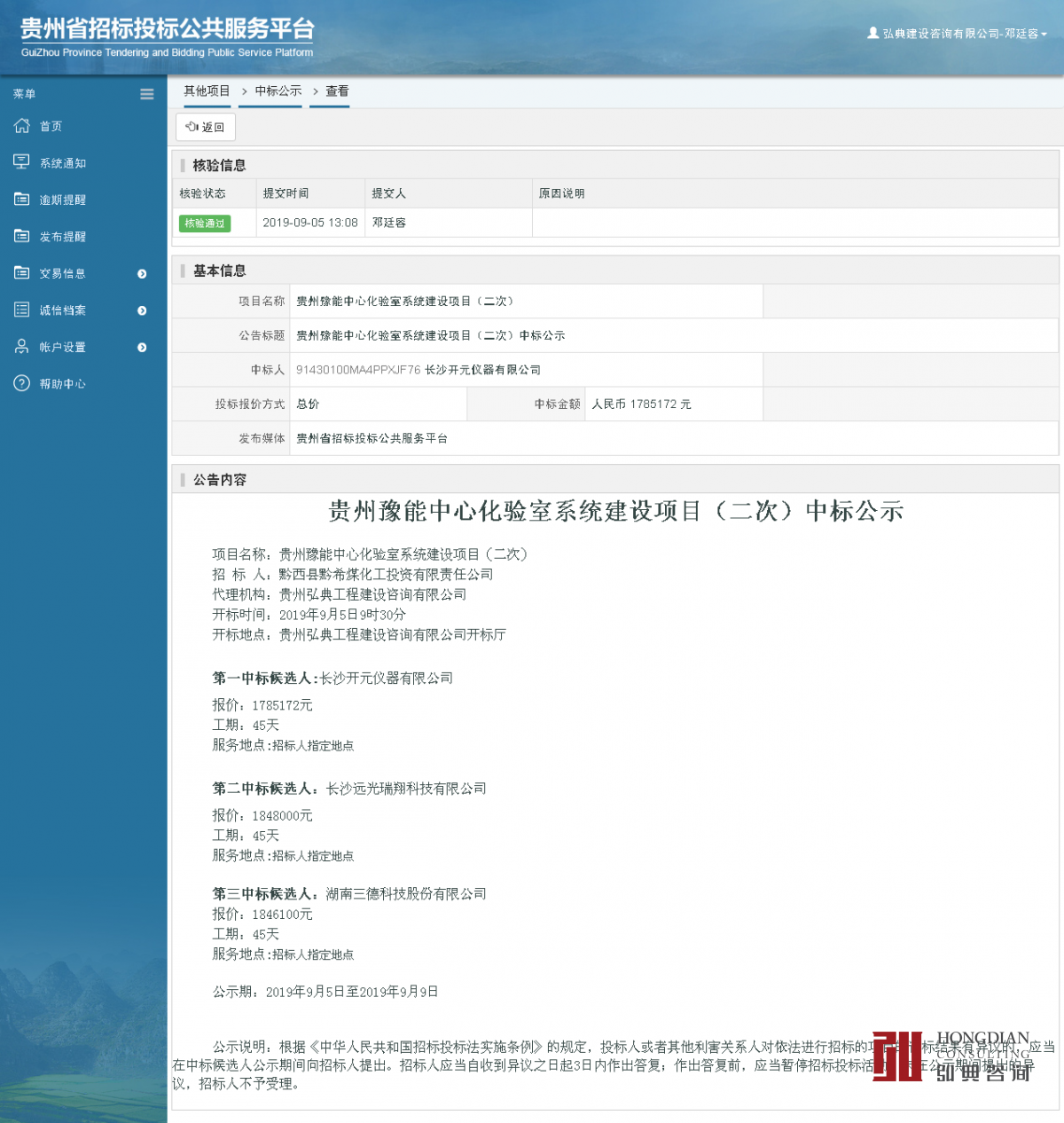Click the user avatar icon in header
The image size is (1064, 1123).
click(873, 33)
